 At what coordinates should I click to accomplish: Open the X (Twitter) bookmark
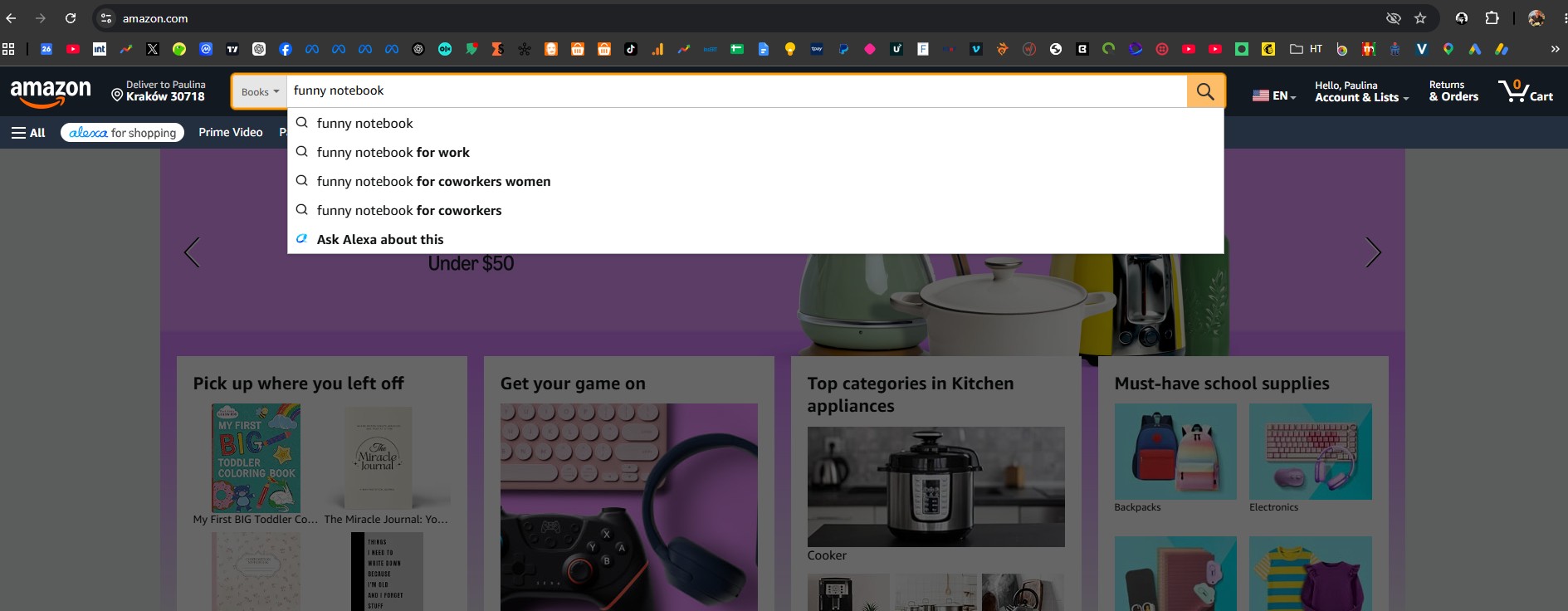pos(153,49)
